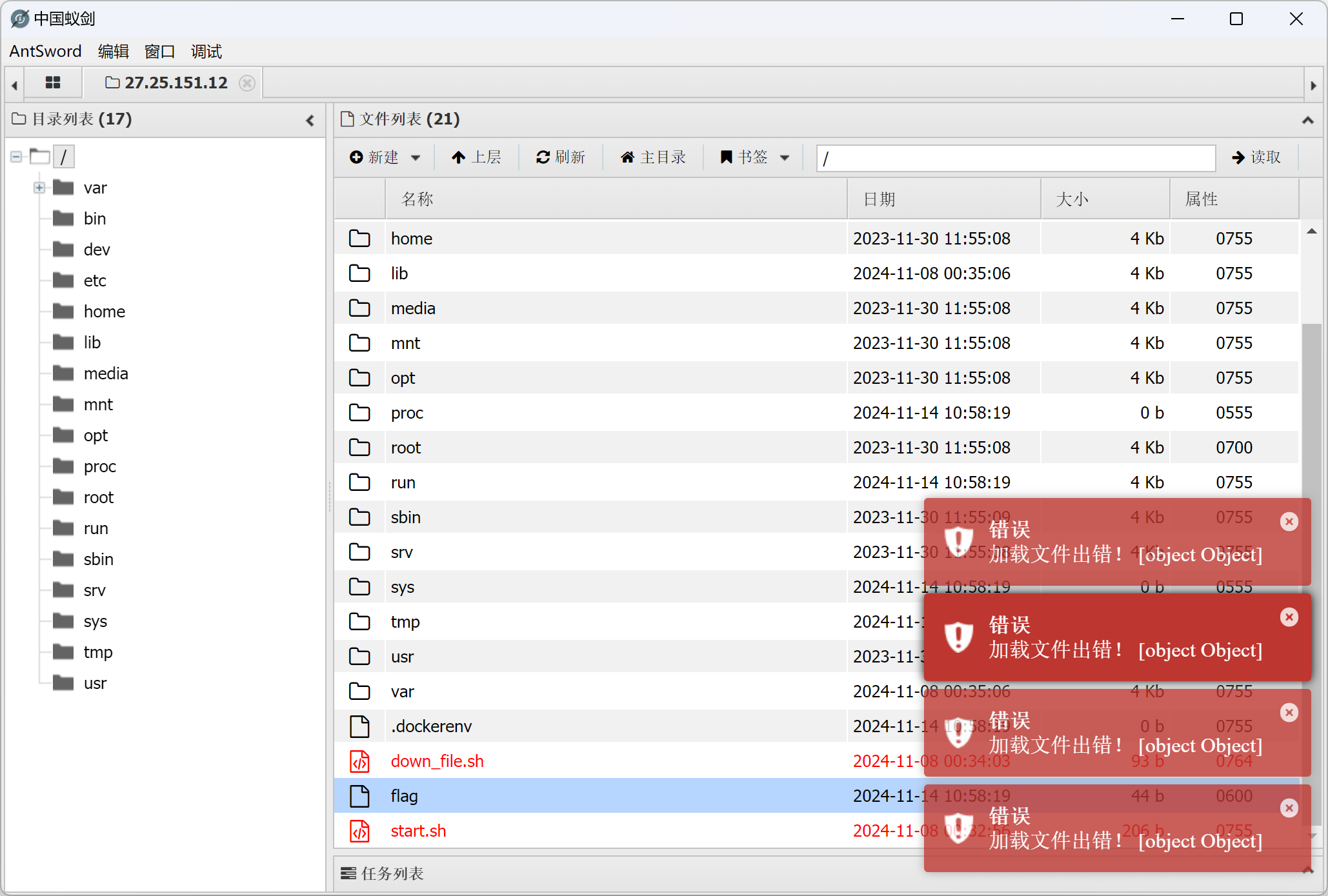Dismiss the topmost error notification

pos(1289,522)
